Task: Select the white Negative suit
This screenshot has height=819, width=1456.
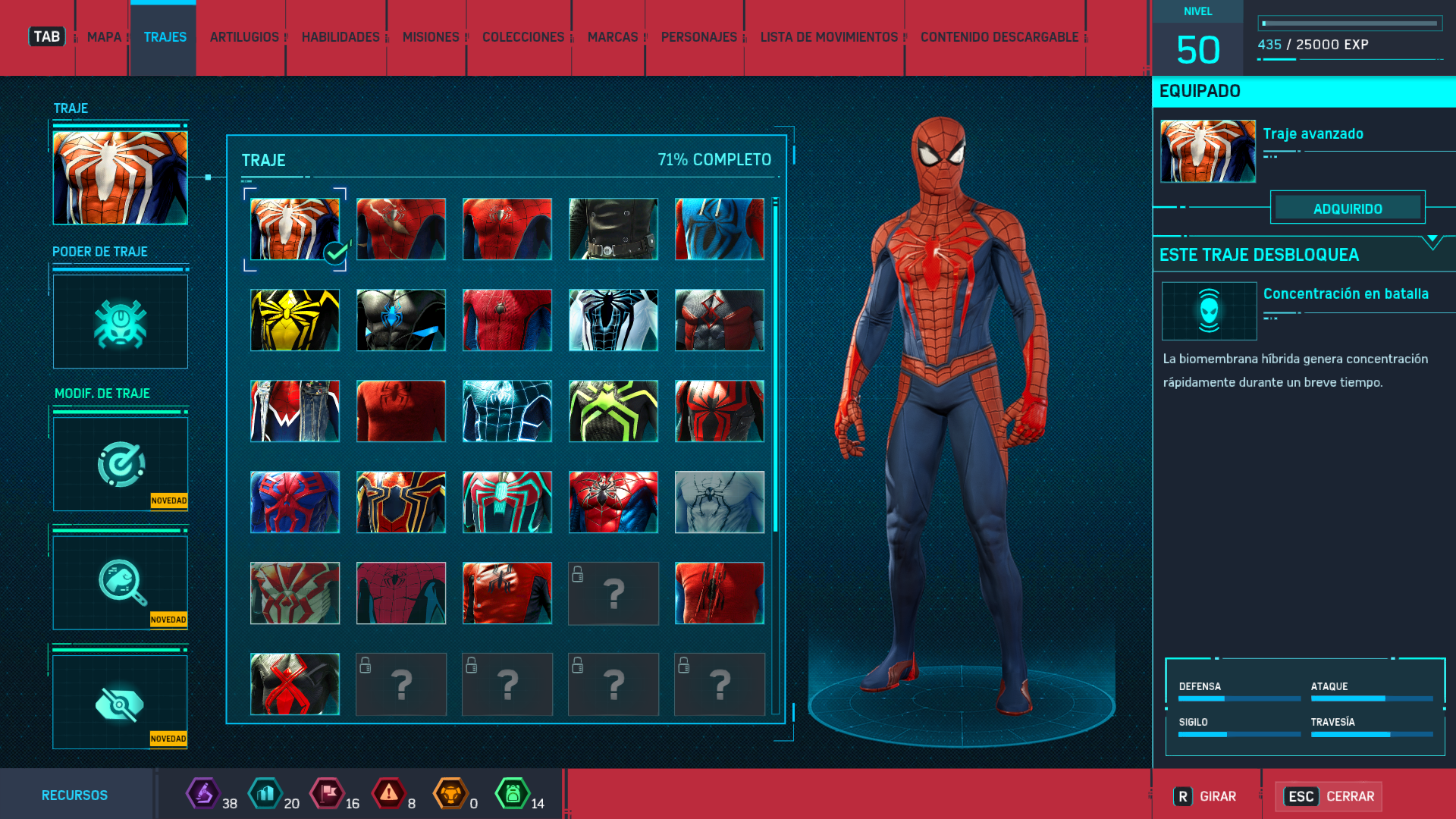Action: pyautogui.click(x=613, y=320)
